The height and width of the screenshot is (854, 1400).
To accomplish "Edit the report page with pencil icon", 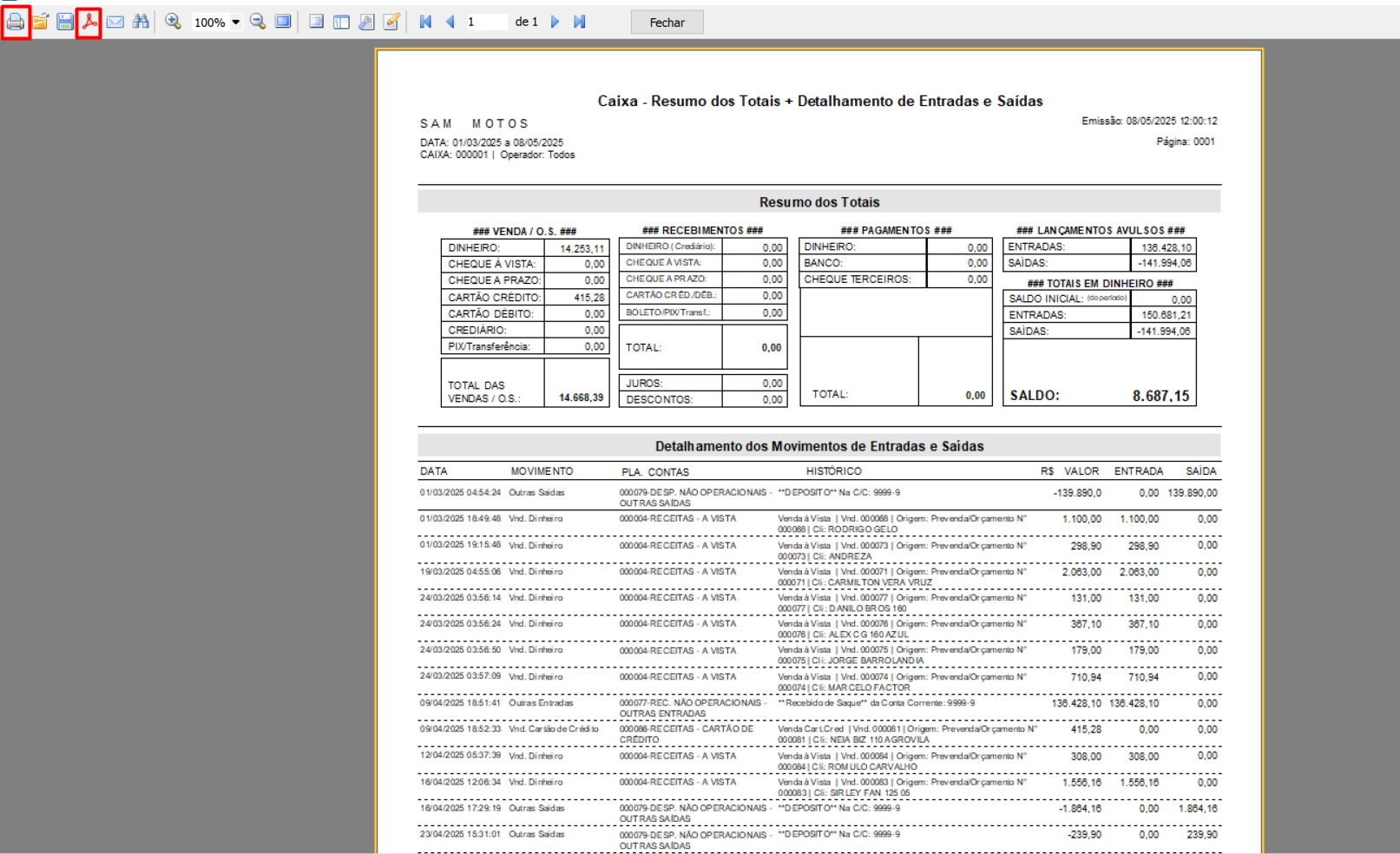I will (x=391, y=23).
